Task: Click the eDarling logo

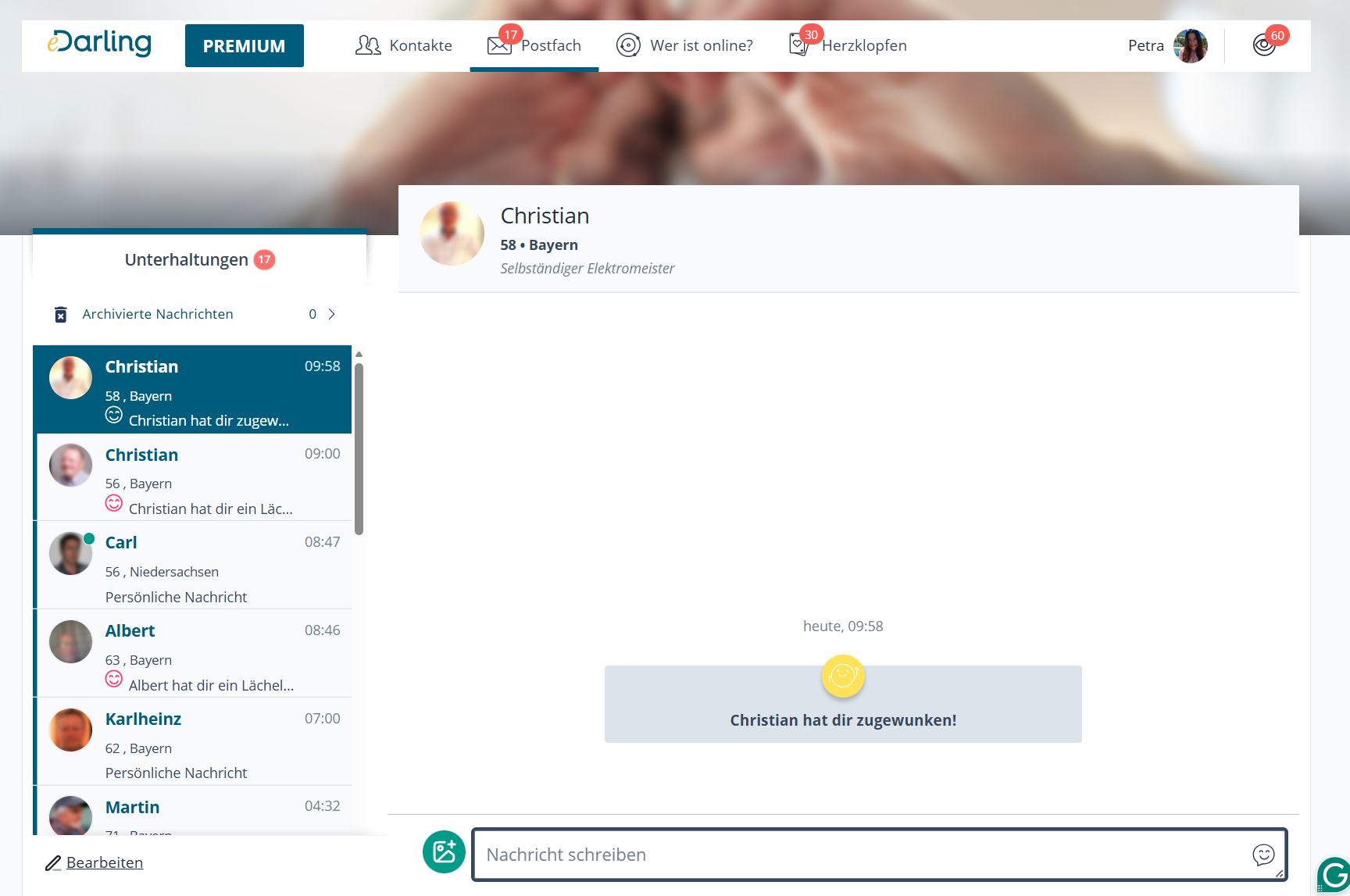Action: pyautogui.click(x=99, y=43)
